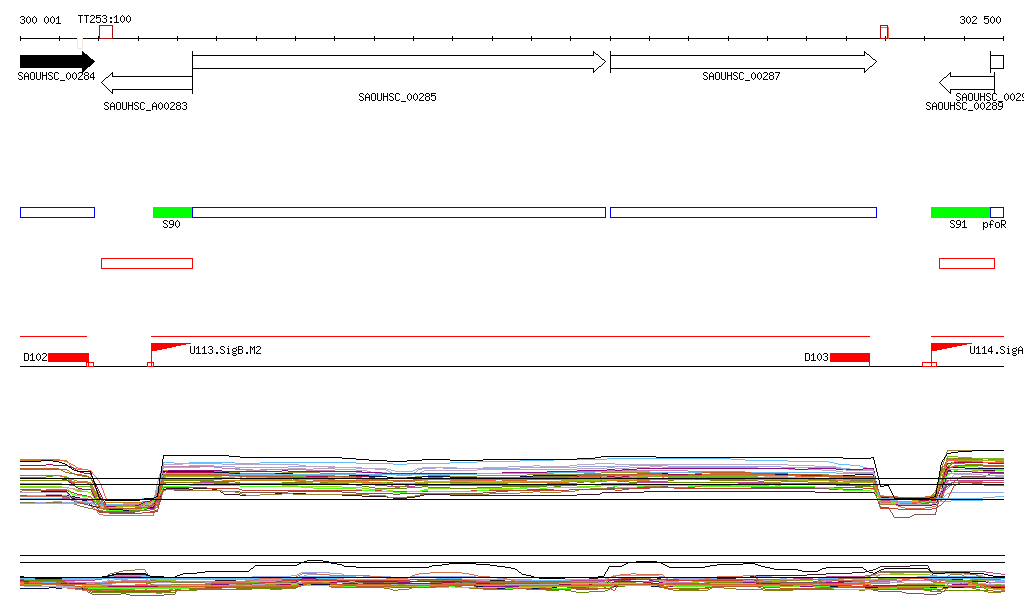Select the U113.SigB.M2 red promoter flag
Screen dimensions: 1024x611
click(169, 347)
